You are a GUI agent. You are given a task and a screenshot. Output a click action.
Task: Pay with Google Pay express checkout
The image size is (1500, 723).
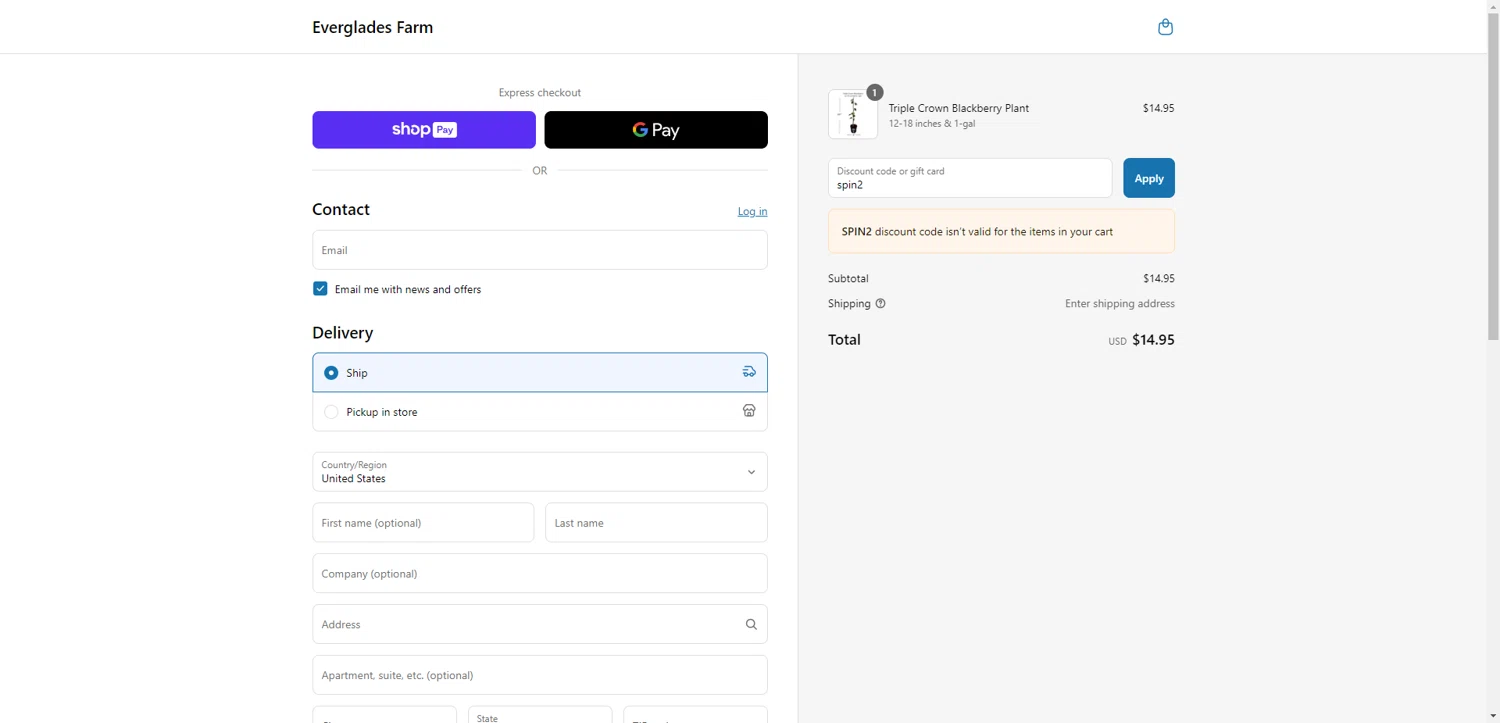[x=656, y=130]
